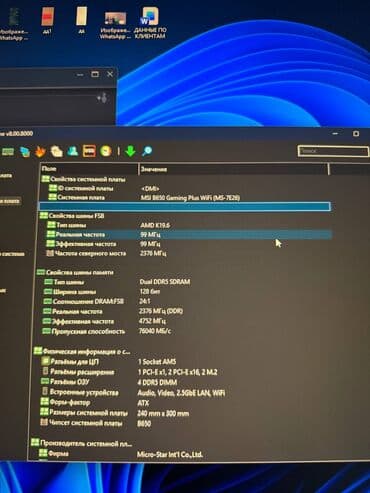Click the '<DMI>' value cell
The width and height of the screenshot is (370, 493).
coord(150,189)
